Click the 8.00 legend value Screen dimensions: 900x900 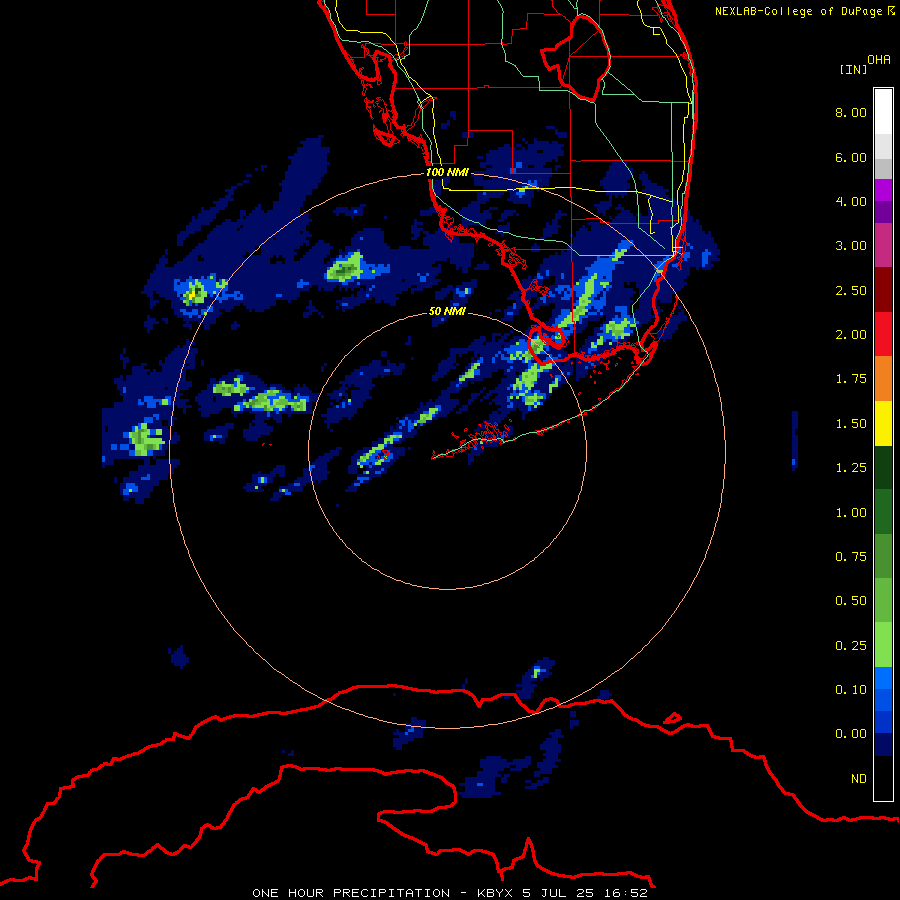coord(851,112)
